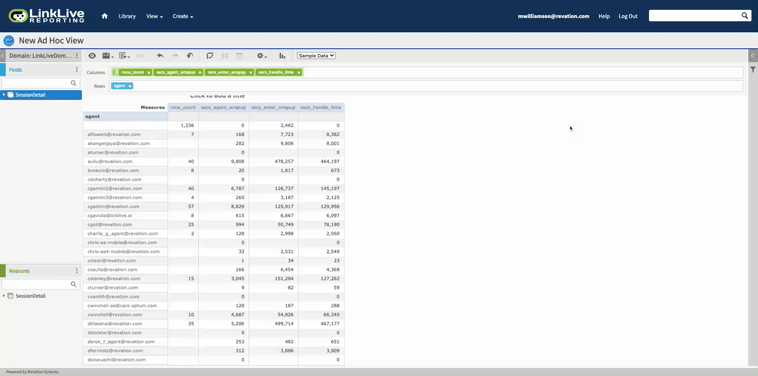The width and height of the screenshot is (758, 376).
Task: Open the Sample Data dropdown
Action: point(316,56)
